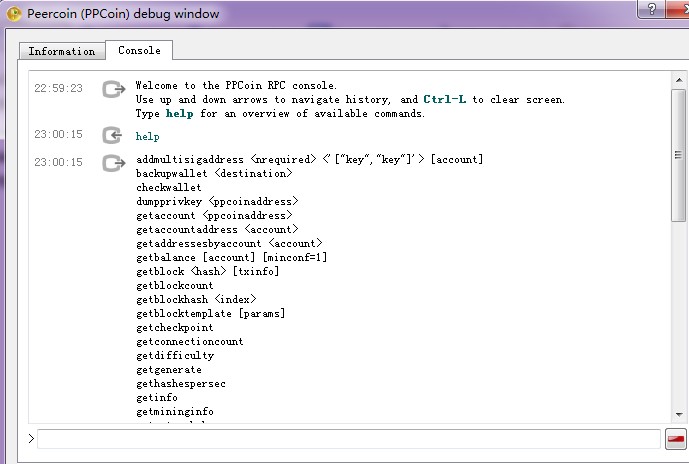Image resolution: width=689 pixels, height=464 pixels.
Task: Click the 'gethashespersec' line
Action: point(181,384)
